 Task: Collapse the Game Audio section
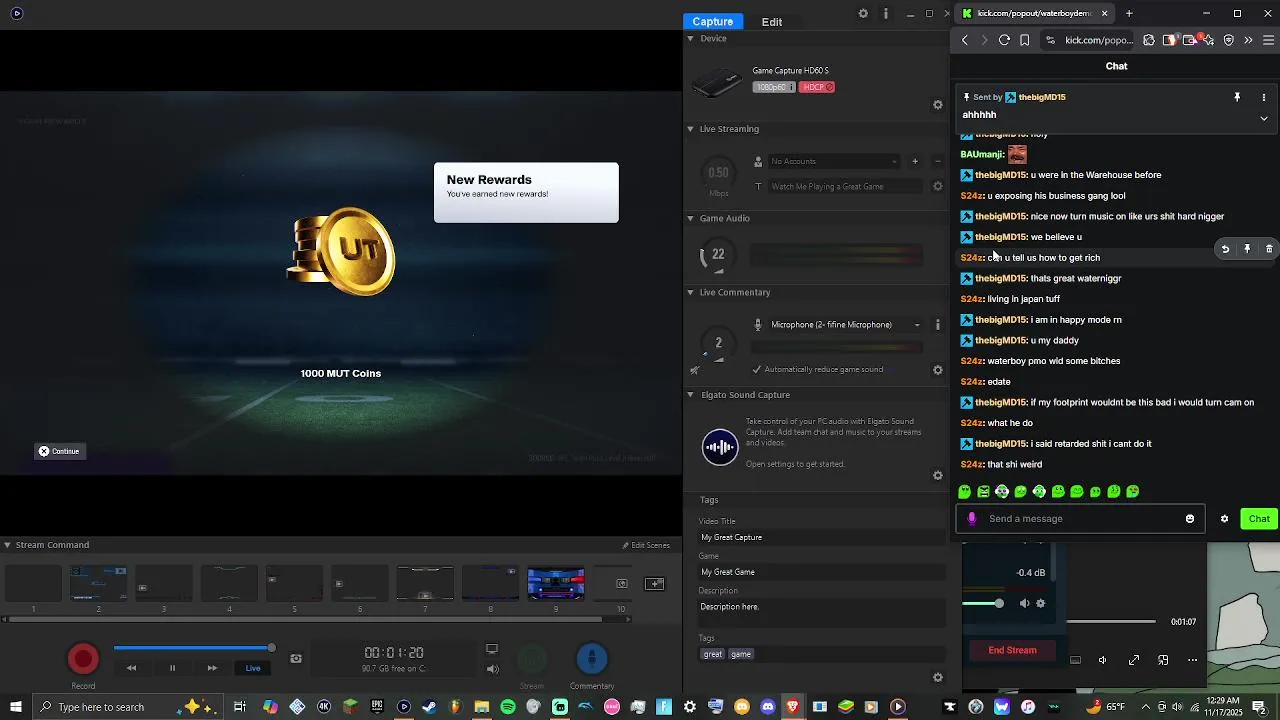(690, 218)
